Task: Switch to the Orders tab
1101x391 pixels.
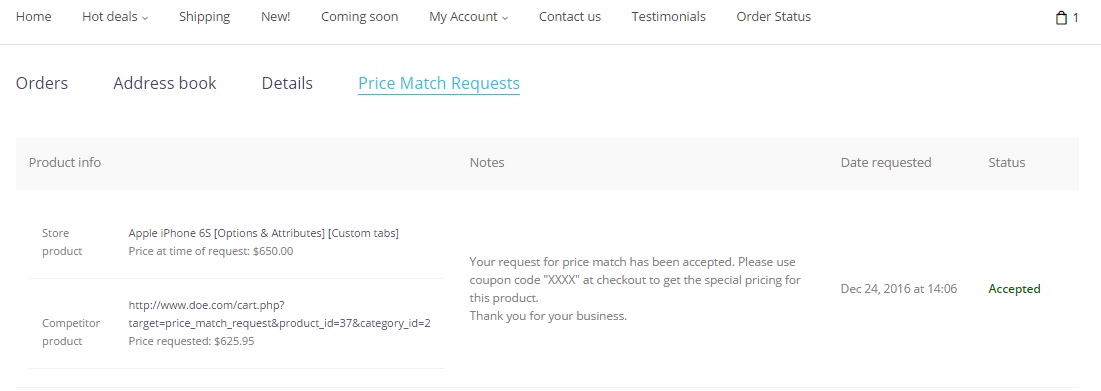Action: (42, 84)
